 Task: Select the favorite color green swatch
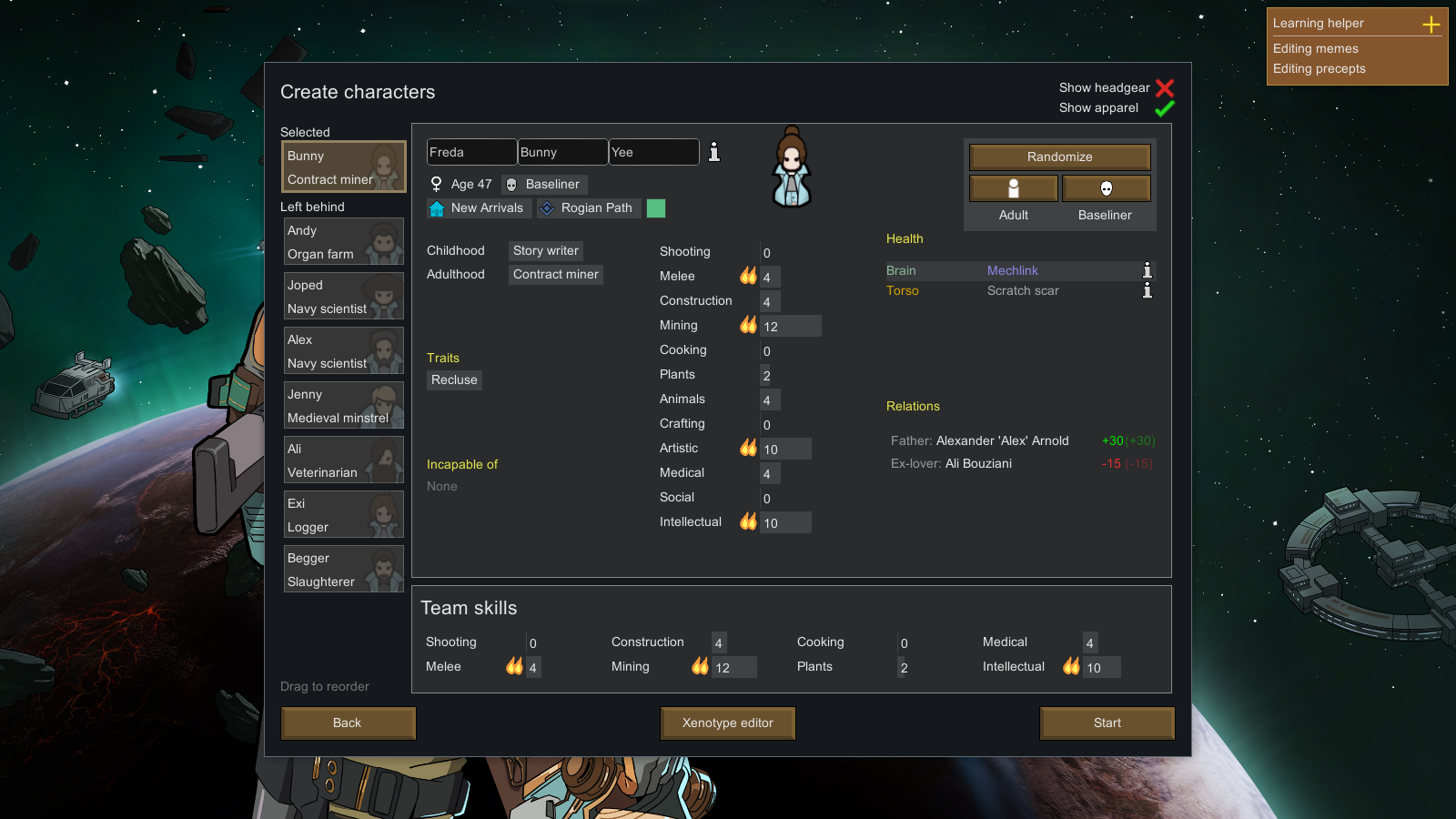[x=656, y=208]
